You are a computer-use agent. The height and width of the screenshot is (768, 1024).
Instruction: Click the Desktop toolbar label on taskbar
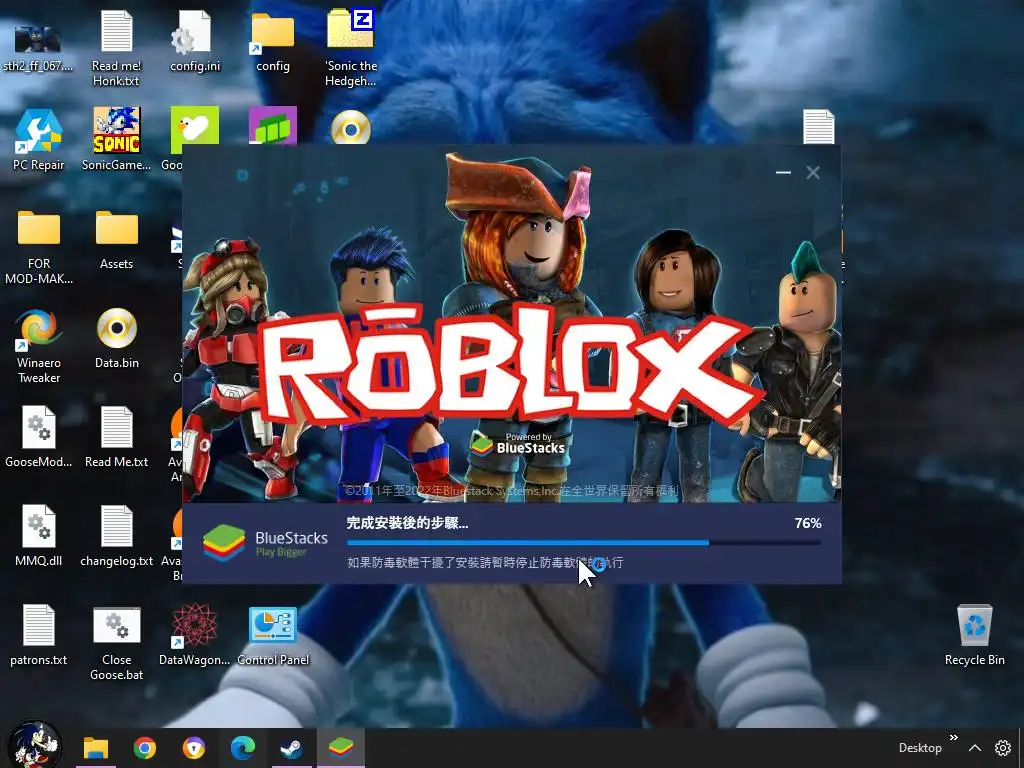920,748
